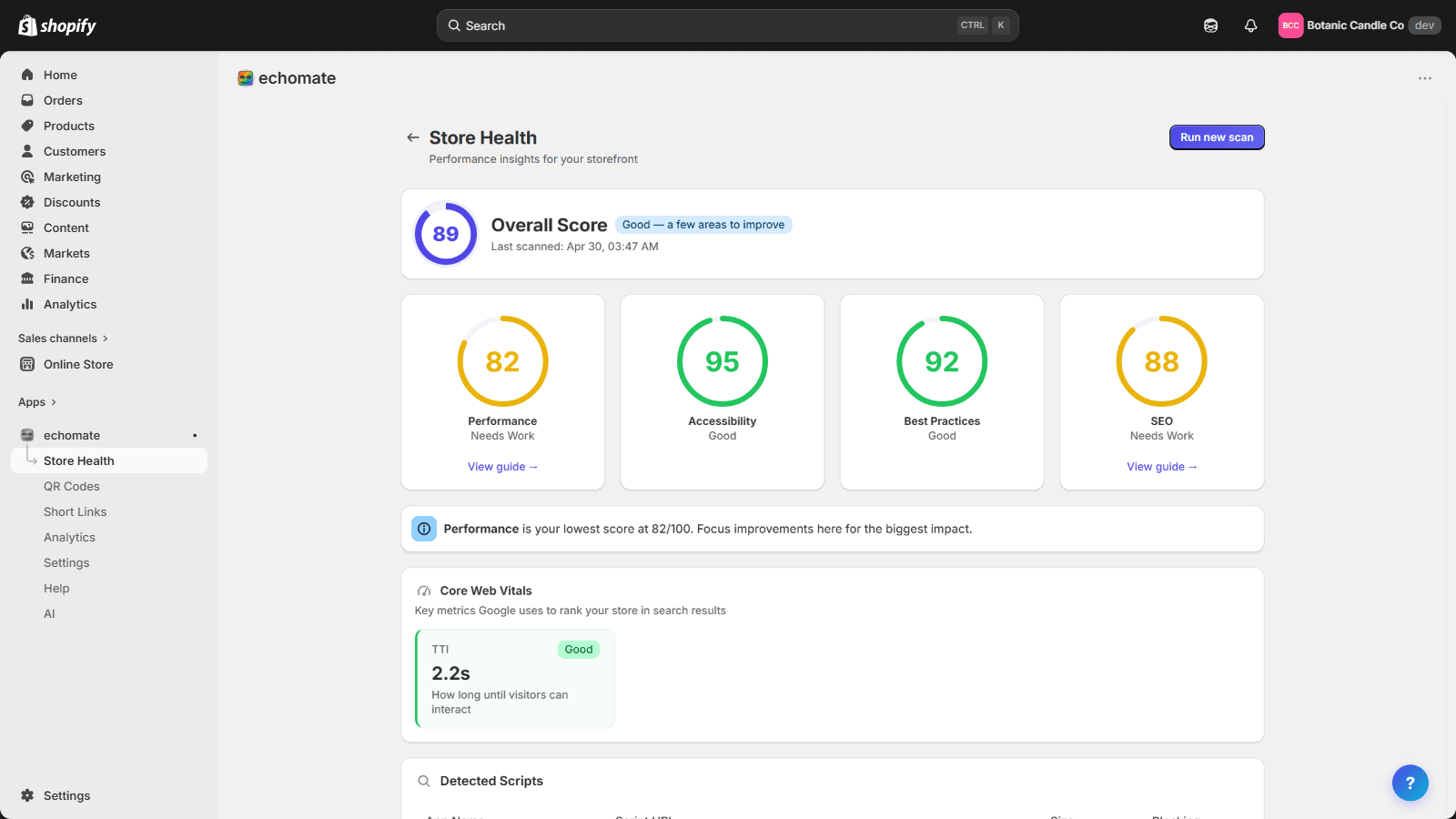Open the Botanic Candle Co store menu
1456x819 pixels.
coord(1360,25)
